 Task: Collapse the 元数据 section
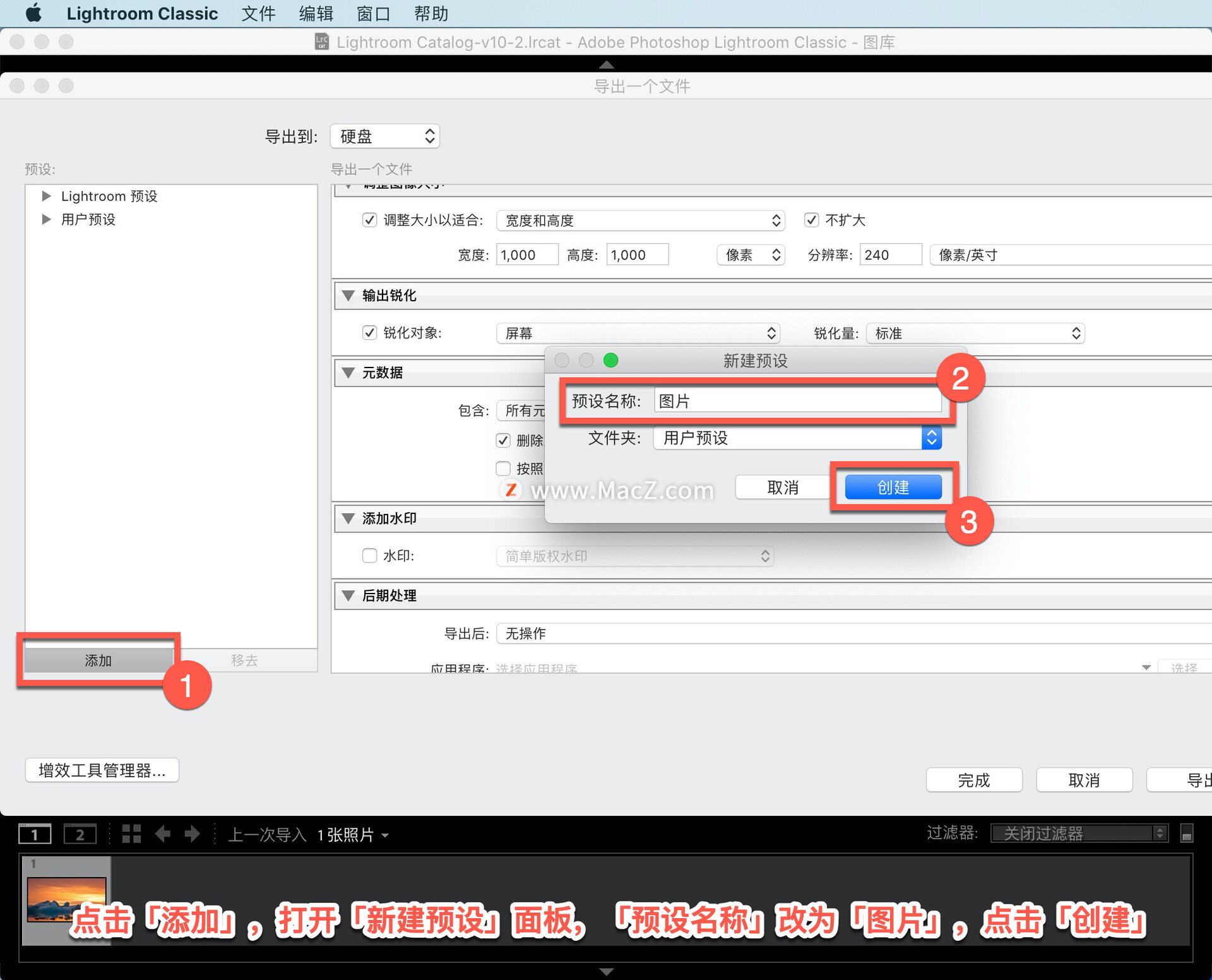coord(348,373)
